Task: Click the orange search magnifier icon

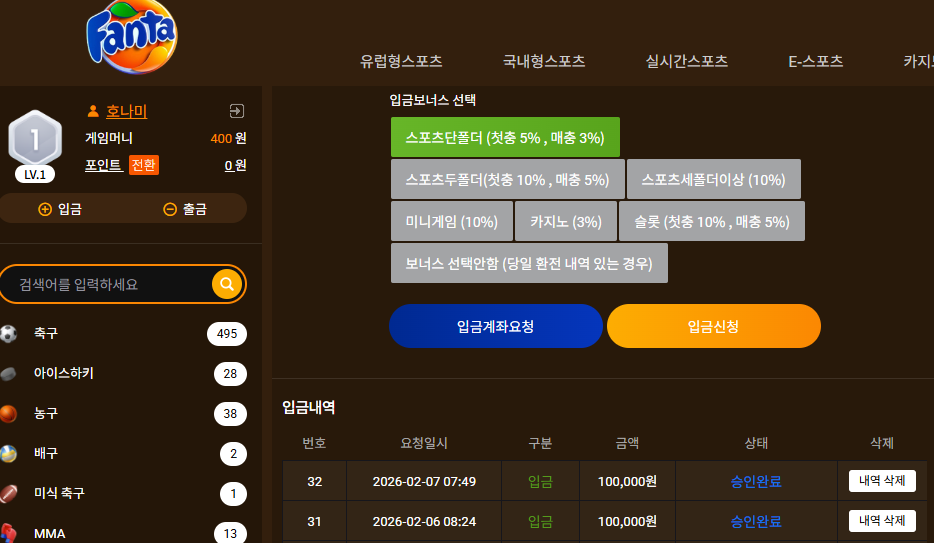Action: click(x=227, y=284)
